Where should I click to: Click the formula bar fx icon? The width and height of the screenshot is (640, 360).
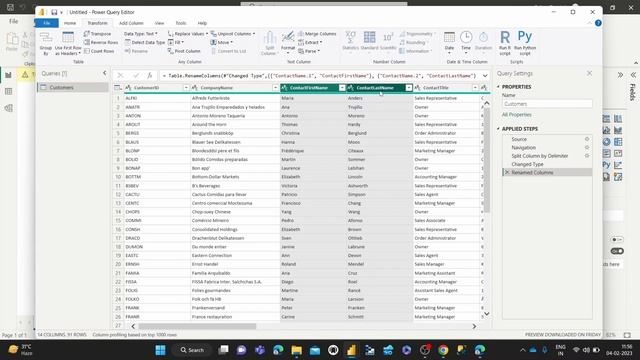click(x=150, y=76)
